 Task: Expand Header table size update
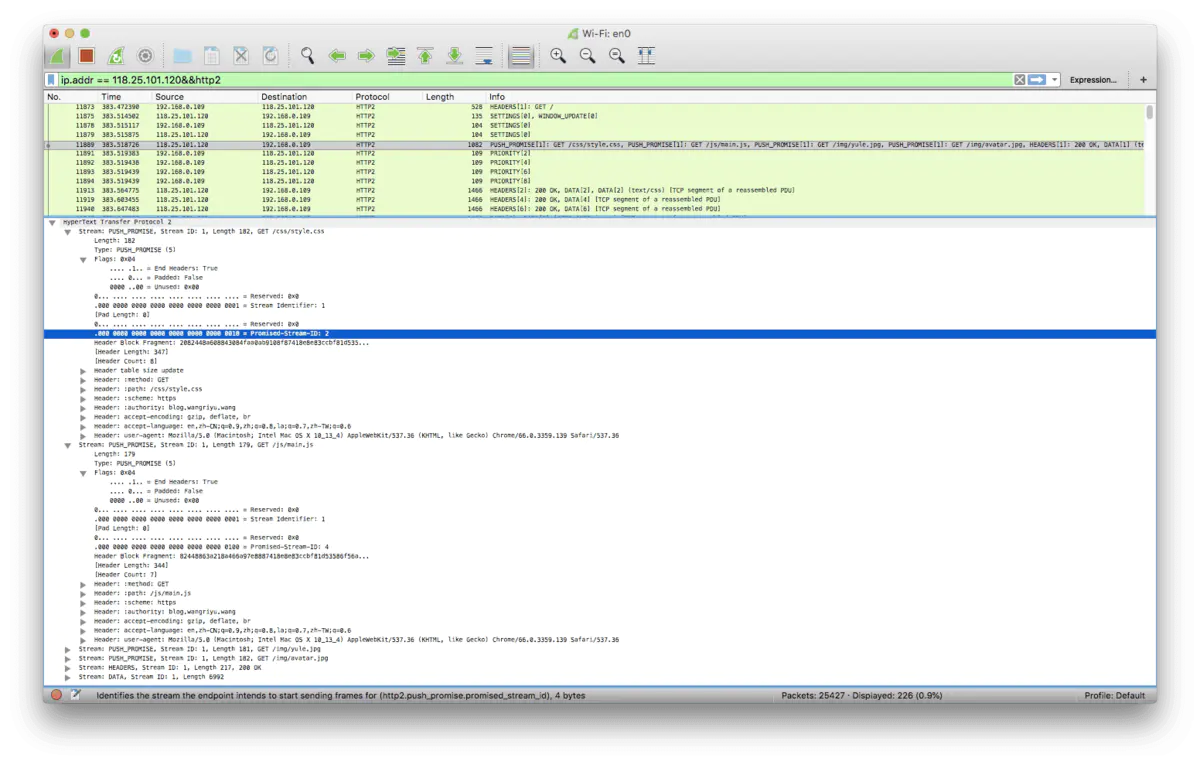pyautogui.click(x=84, y=371)
